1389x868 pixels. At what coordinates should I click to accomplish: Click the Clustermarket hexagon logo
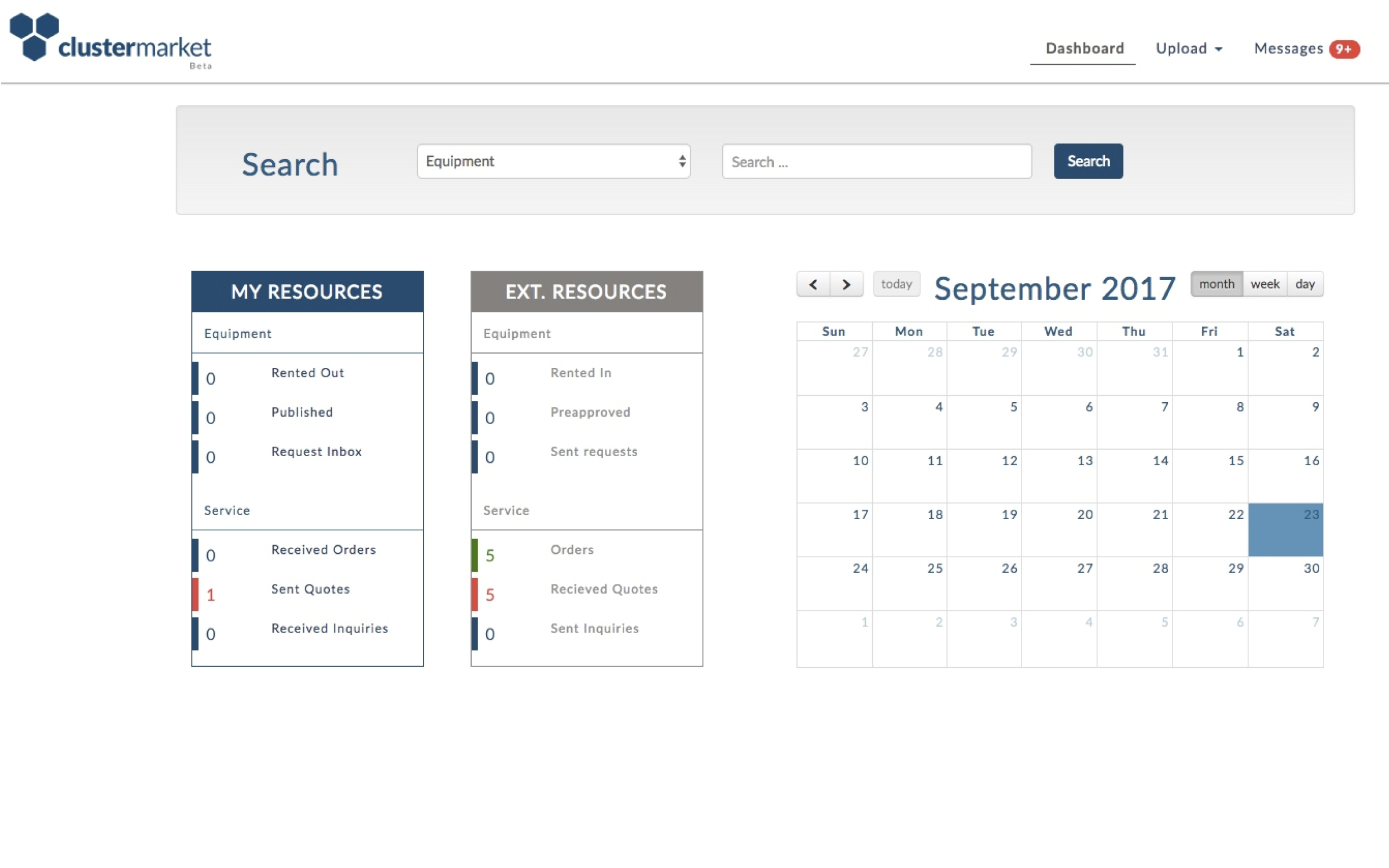(35, 36)
